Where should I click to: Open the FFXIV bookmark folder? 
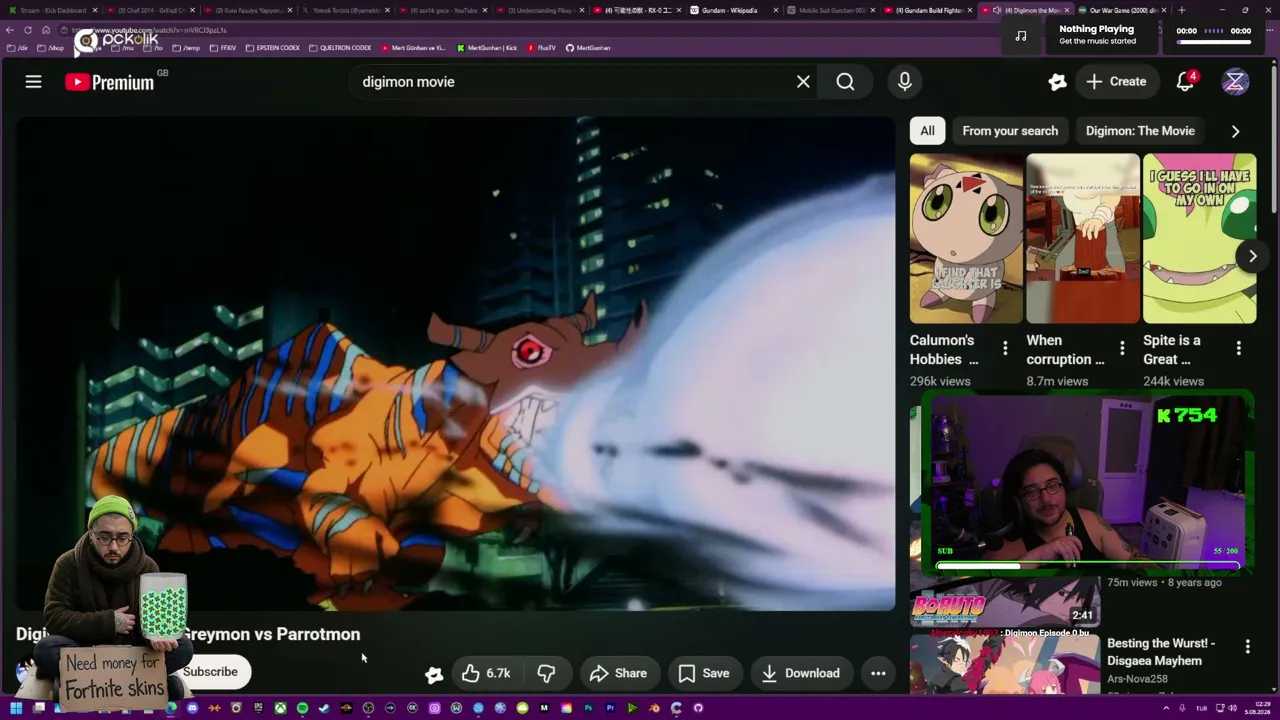223,48
